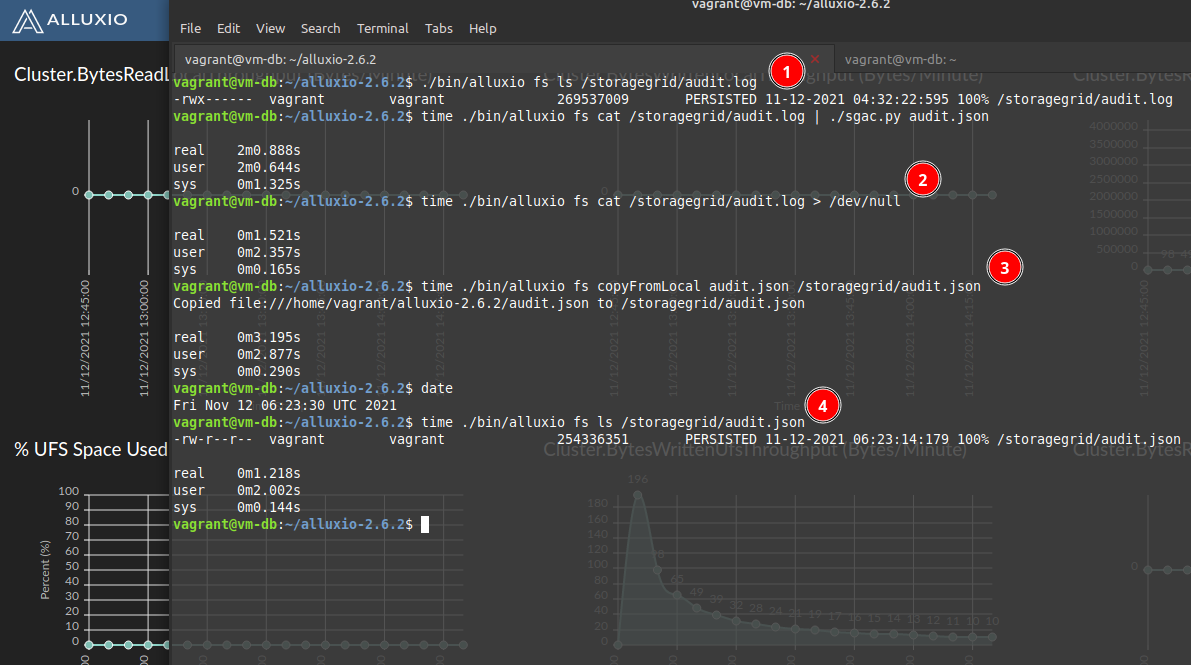Click the 'Copied file:///home/vagrant' output line
Viewport: 1191px width, 665px height.
point(488,303)
